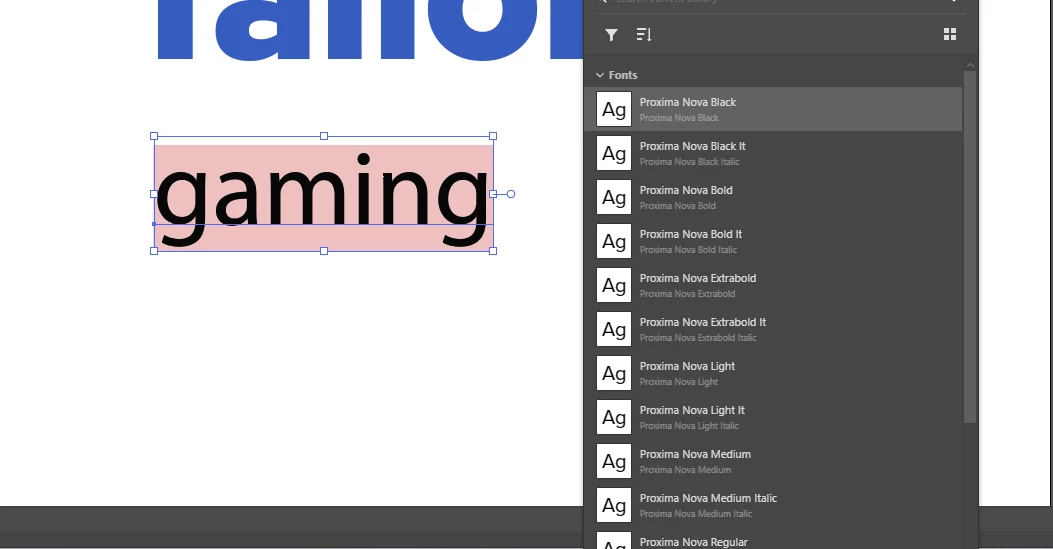This screenshot has width=1053, height=549.
Task: Click the top-left handle of gaming text box
Action: click(154, 136)
